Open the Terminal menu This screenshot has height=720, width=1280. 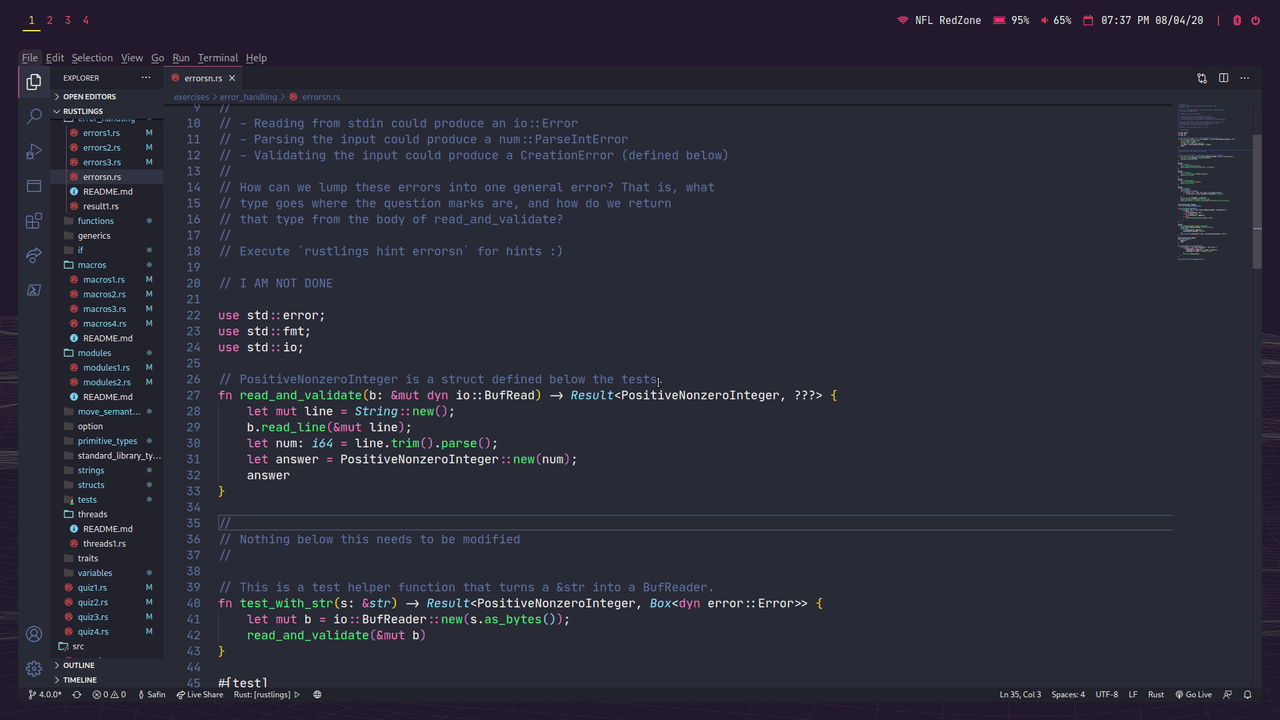[x=217, y=58]
